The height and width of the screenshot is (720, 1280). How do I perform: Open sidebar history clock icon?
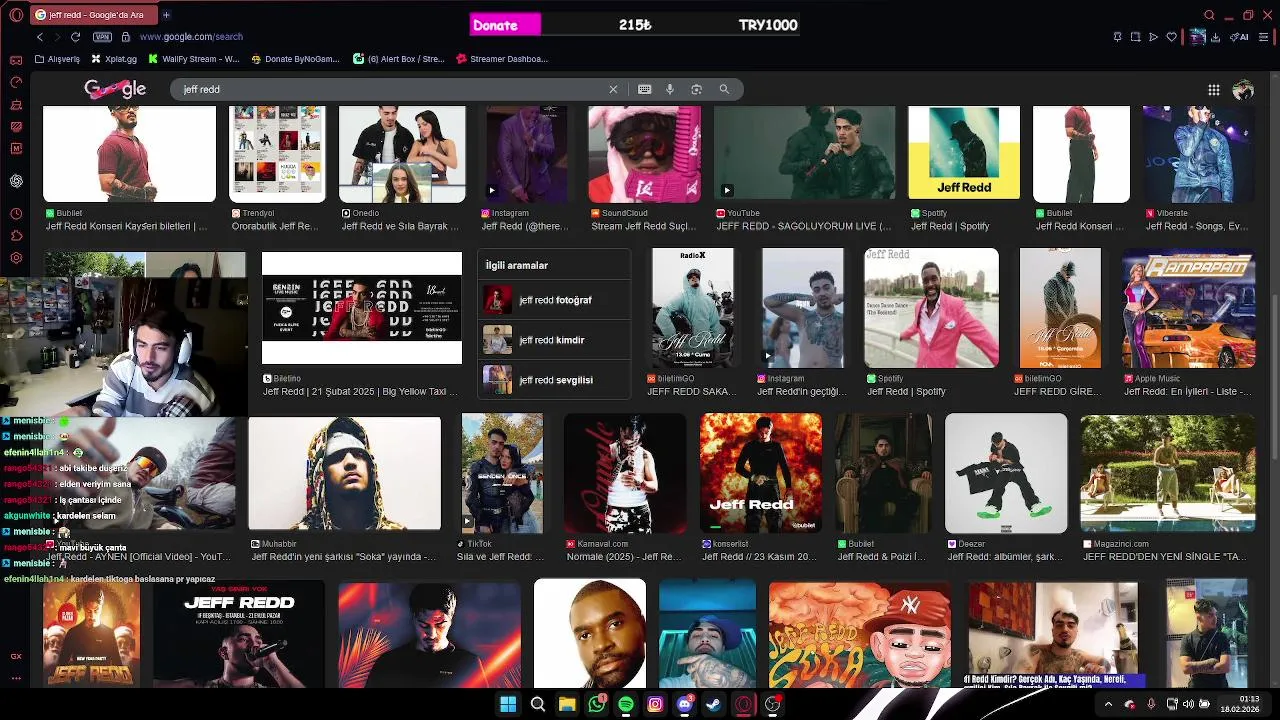[x=16, y=214]
